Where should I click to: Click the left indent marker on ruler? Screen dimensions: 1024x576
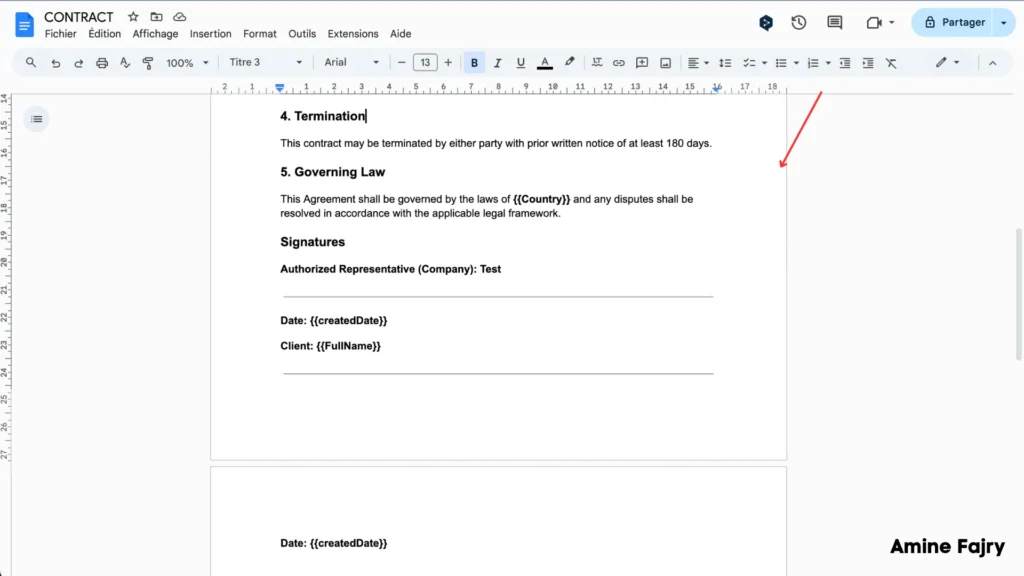coord(280,88)
